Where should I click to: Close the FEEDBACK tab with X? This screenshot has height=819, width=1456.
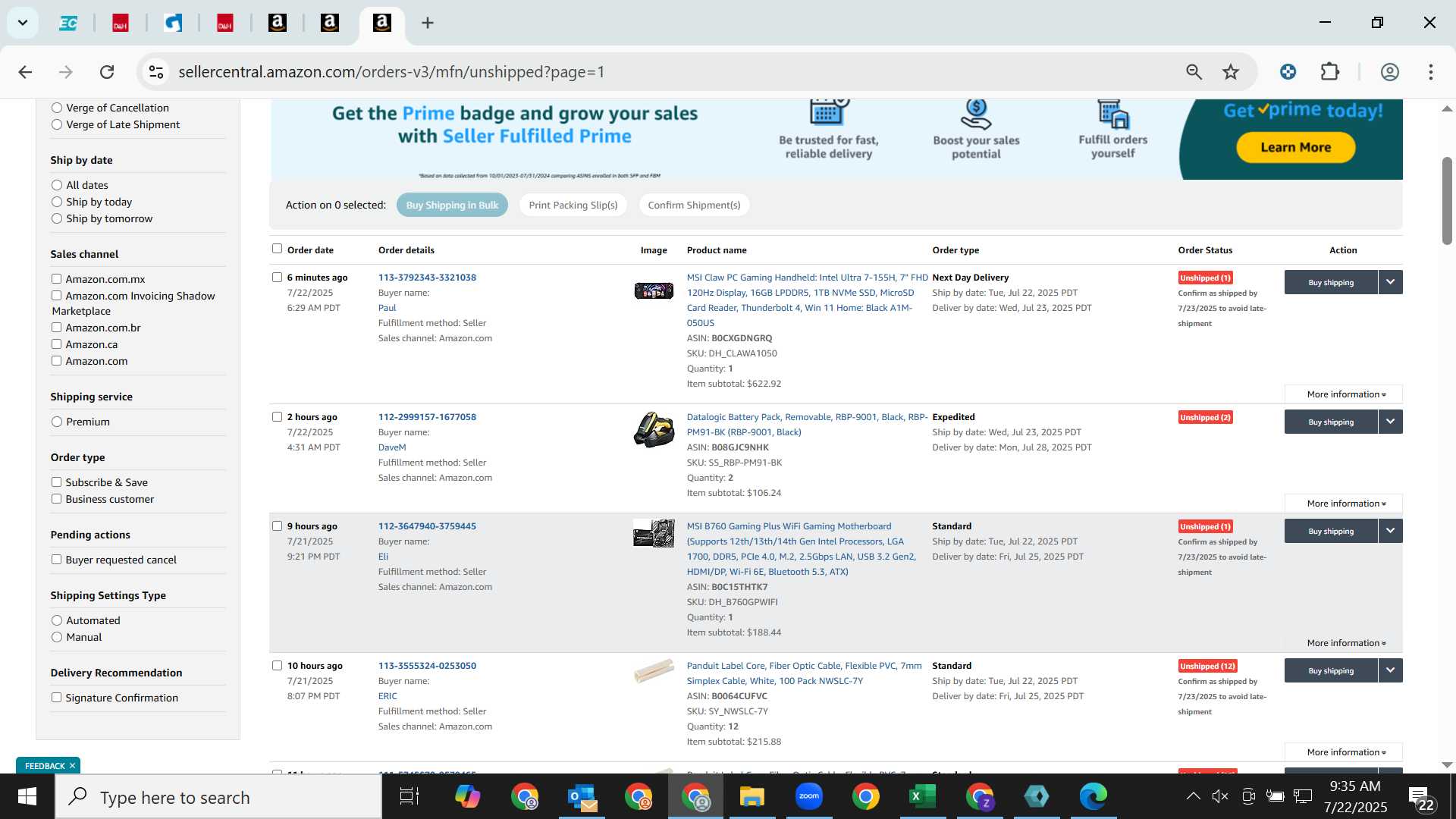72,766
